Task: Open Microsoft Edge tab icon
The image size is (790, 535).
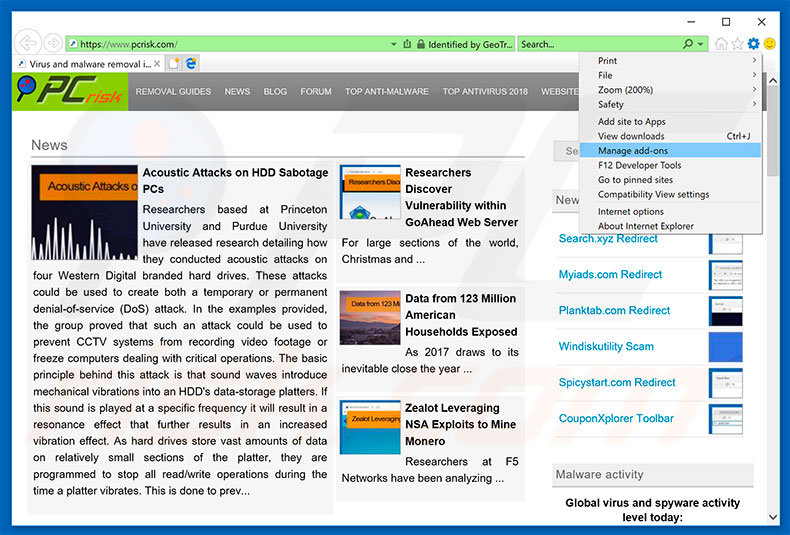Action: (191, 63)
